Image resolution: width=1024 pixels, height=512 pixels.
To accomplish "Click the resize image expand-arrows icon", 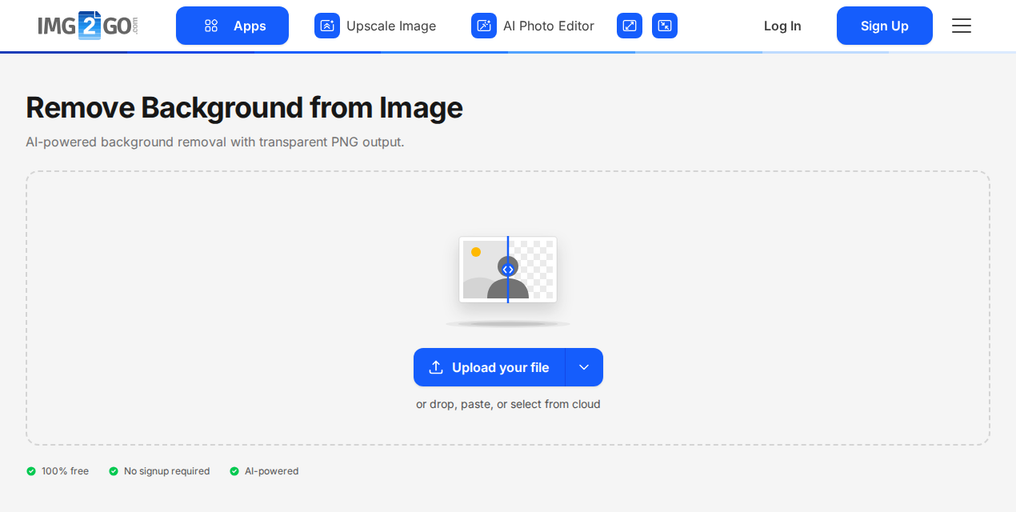I will tap(630, 26).
